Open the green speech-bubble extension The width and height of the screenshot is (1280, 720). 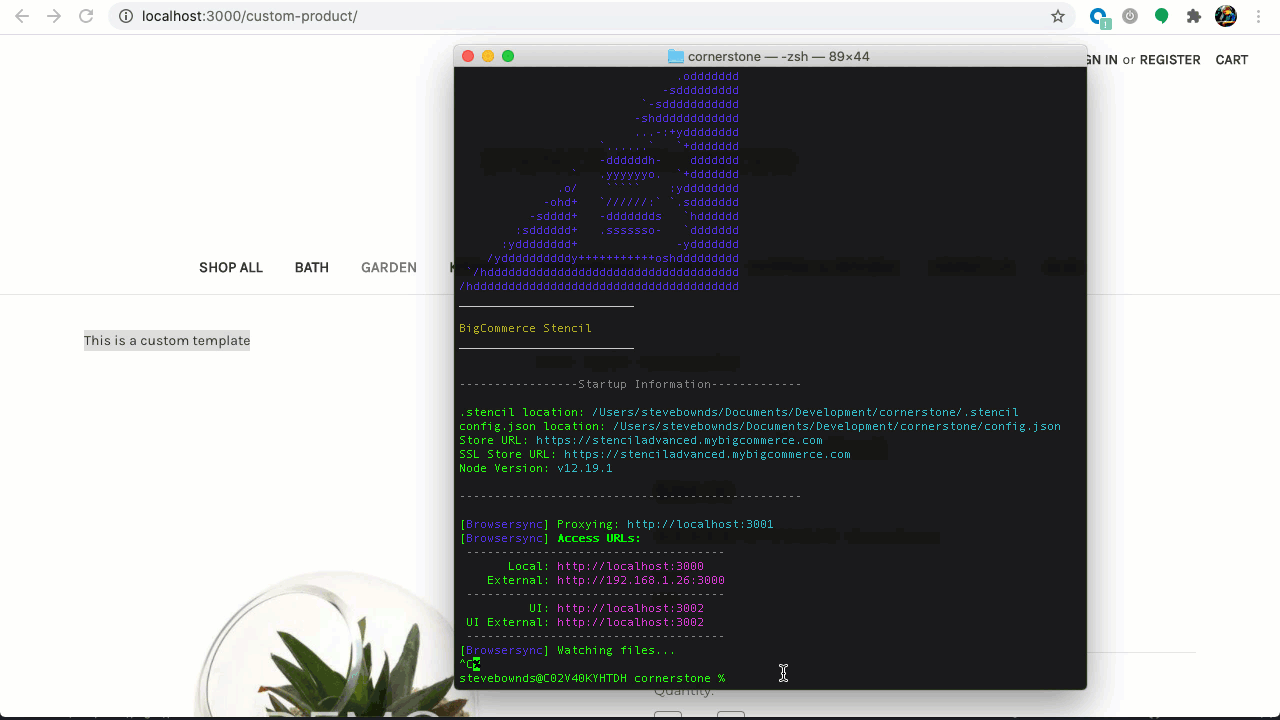[x=1161, y=16]
